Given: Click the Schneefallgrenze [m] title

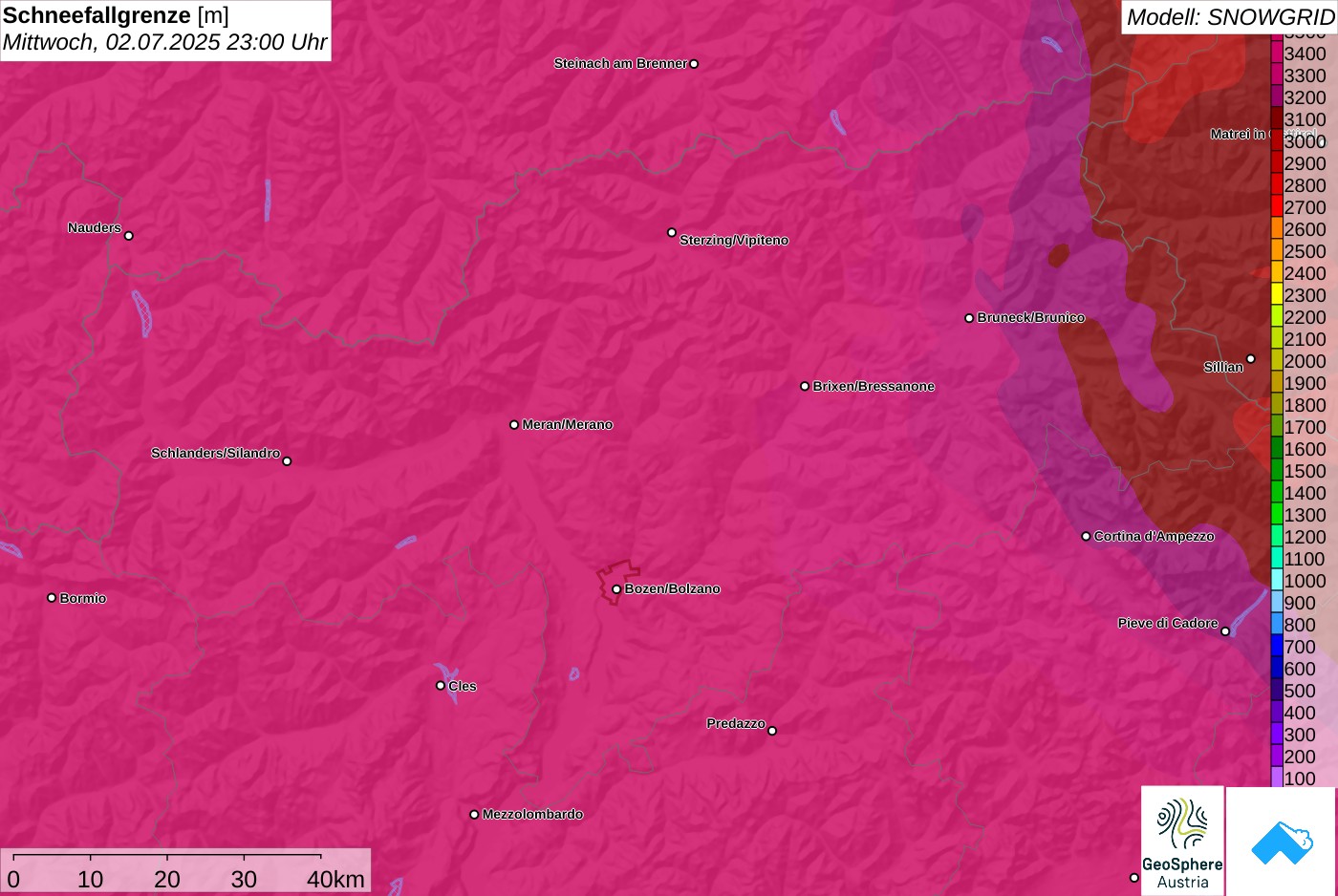Looking at the screenshot, I should click(x=116, y=15).
